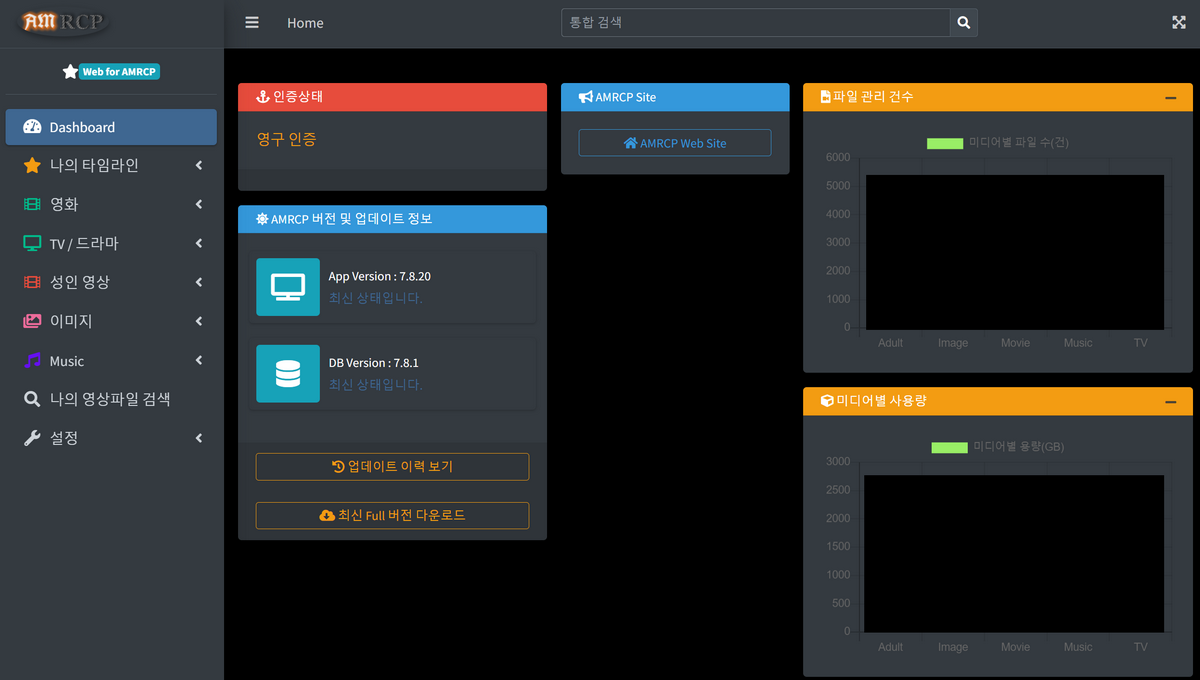This screenshot has width=1200, height=680.
Task: Select Dashboard in the sidebar
Action: click(111, 127)
